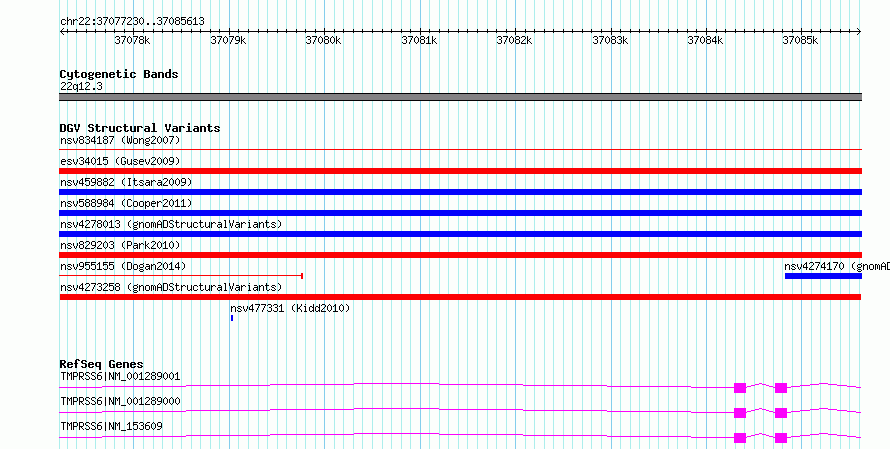Click the TMPRSS6|NM_153609 transcript label
Viewport: 890px width, 449px height.
pos(111,426)
